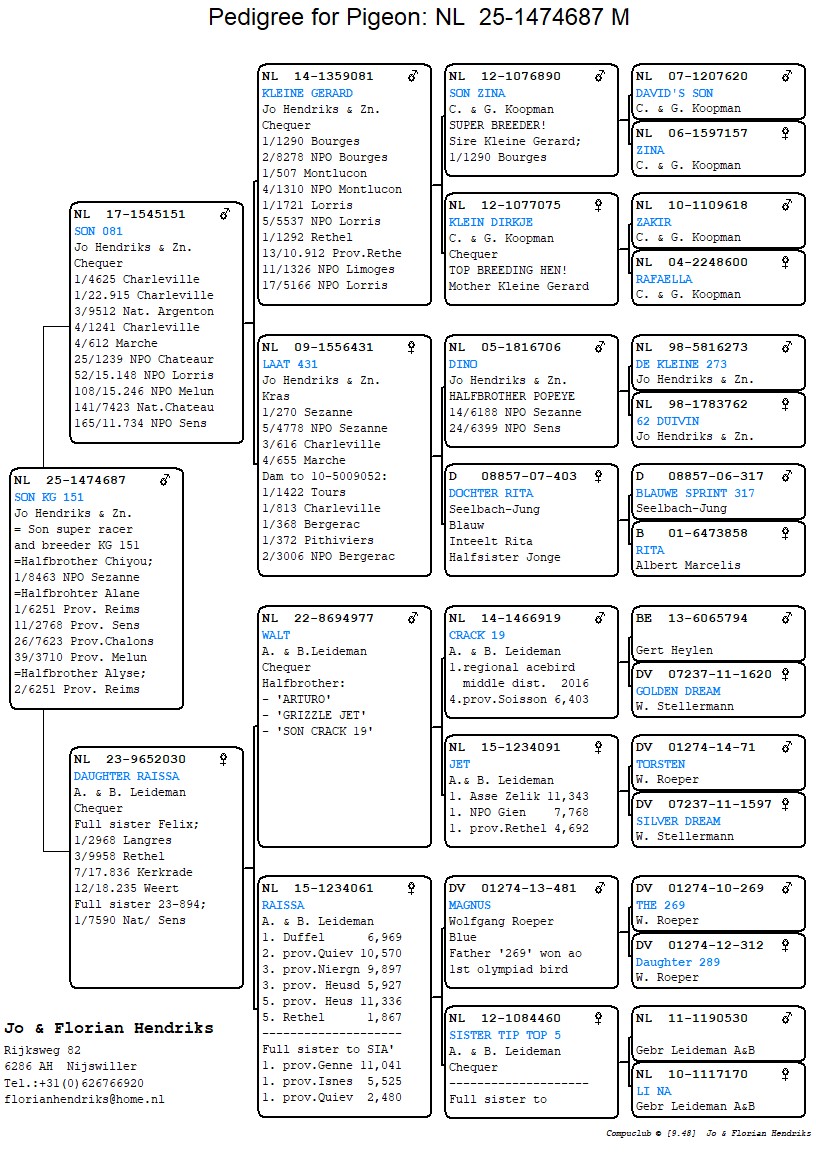Image resolution: width=816 pixels, height=1172 pixels.
Task: Select the SON KG 151 name link
Action: pyautogui.click(x=49, y=497)
